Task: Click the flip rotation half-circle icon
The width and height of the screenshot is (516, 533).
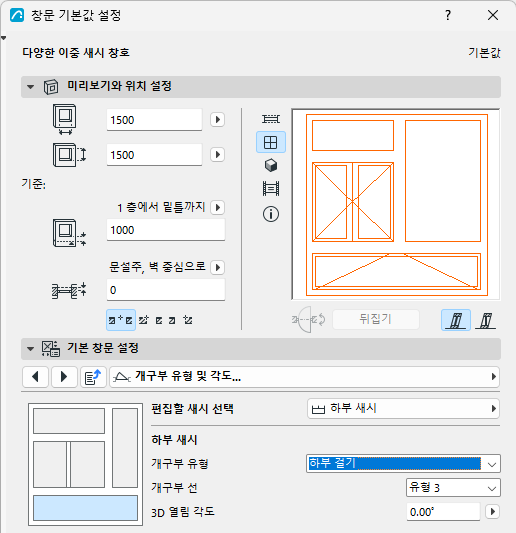Action: (308, 320)
